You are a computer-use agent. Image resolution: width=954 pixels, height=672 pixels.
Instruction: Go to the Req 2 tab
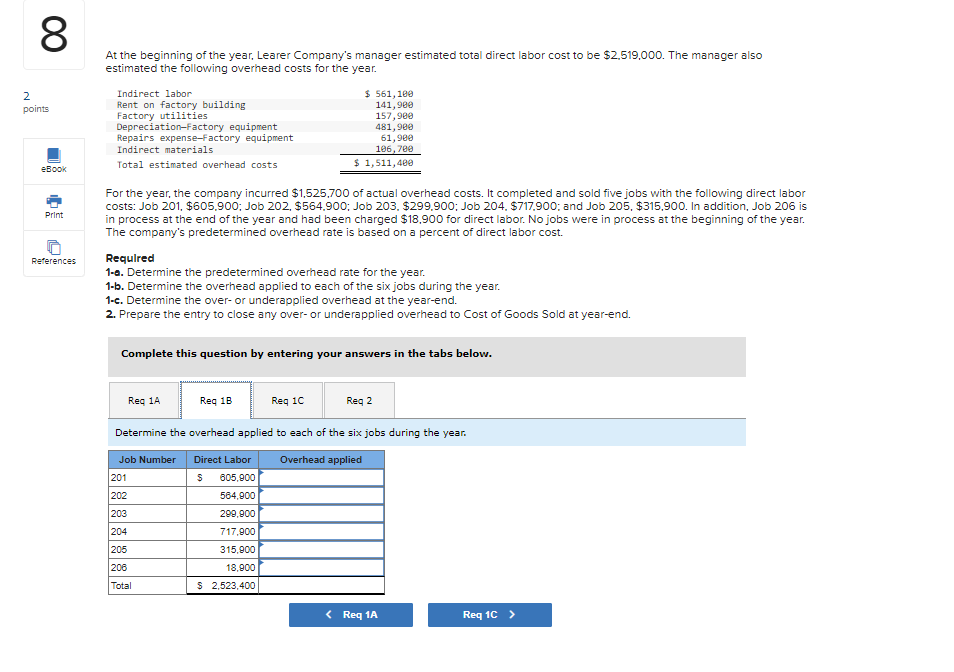point(359,400)
